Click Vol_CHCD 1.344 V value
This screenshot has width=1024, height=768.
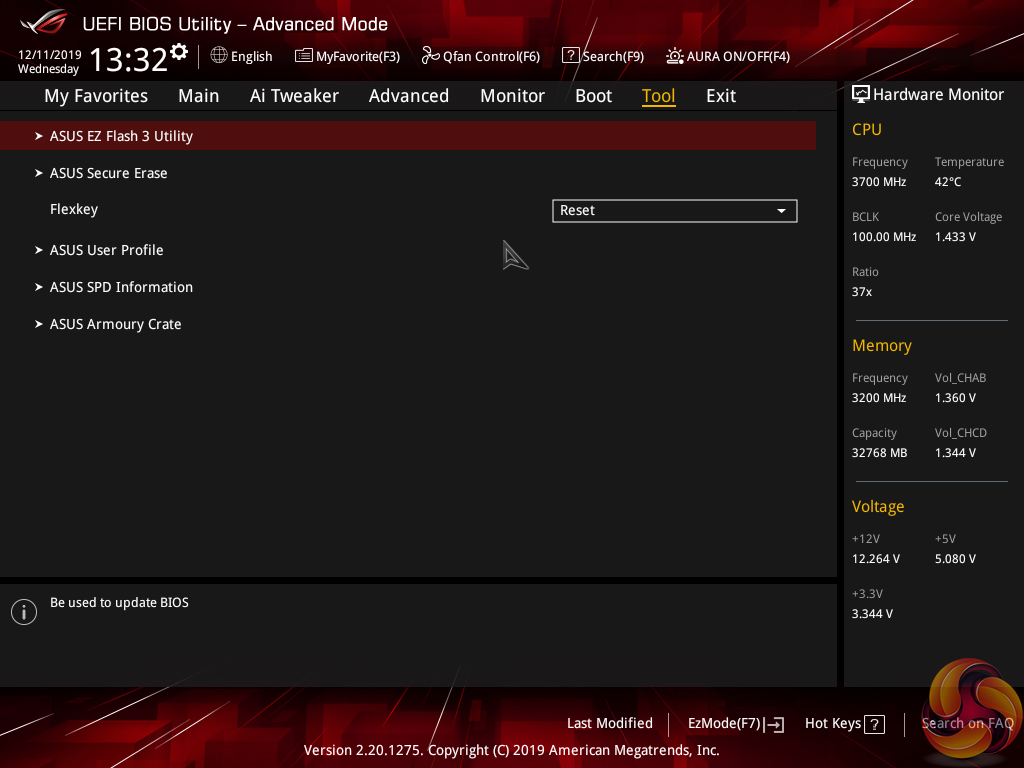coord(955,453)
